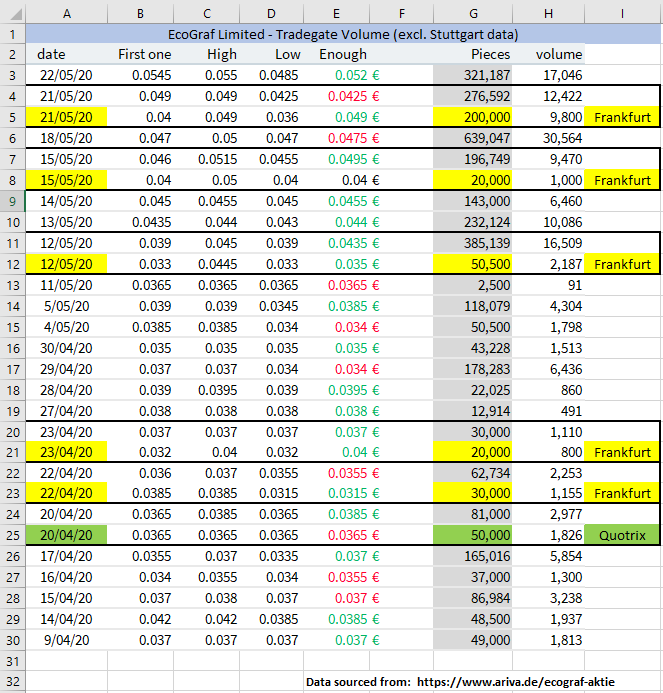Click the 'First one' header cell

pyautogui.click(x=140, y=54)
